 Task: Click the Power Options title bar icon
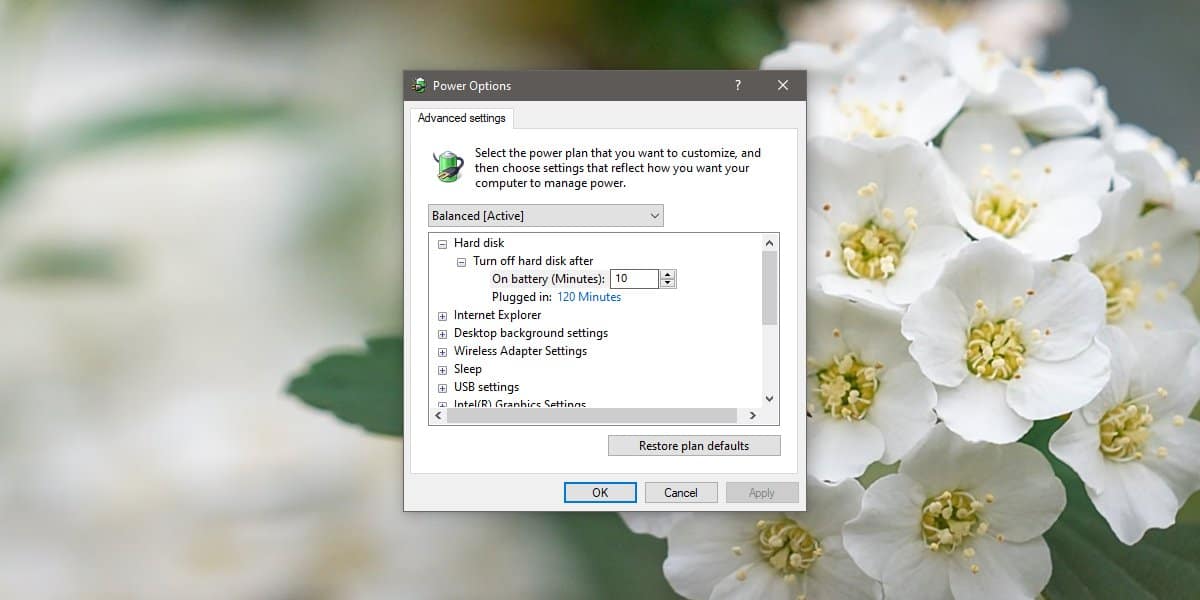coord(420,86)
